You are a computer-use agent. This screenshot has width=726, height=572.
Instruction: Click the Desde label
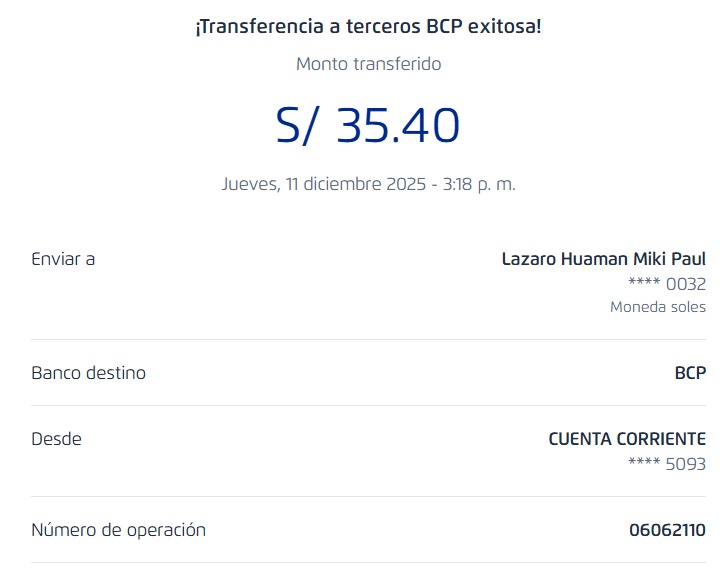click(56, 439)
